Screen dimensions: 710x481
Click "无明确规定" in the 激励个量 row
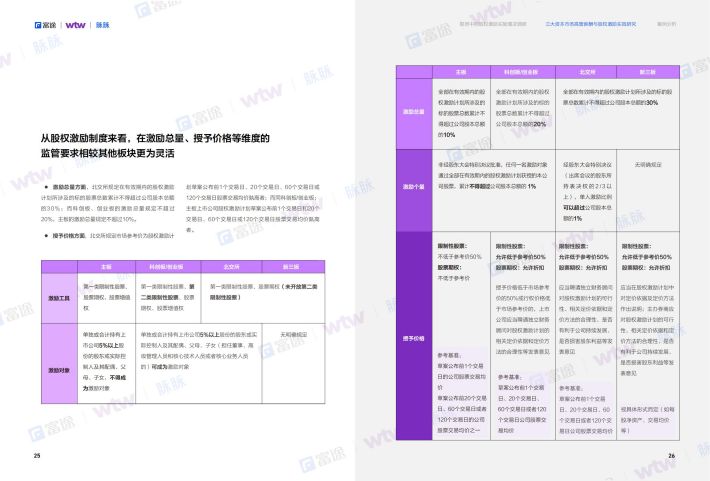click(648, 164)
